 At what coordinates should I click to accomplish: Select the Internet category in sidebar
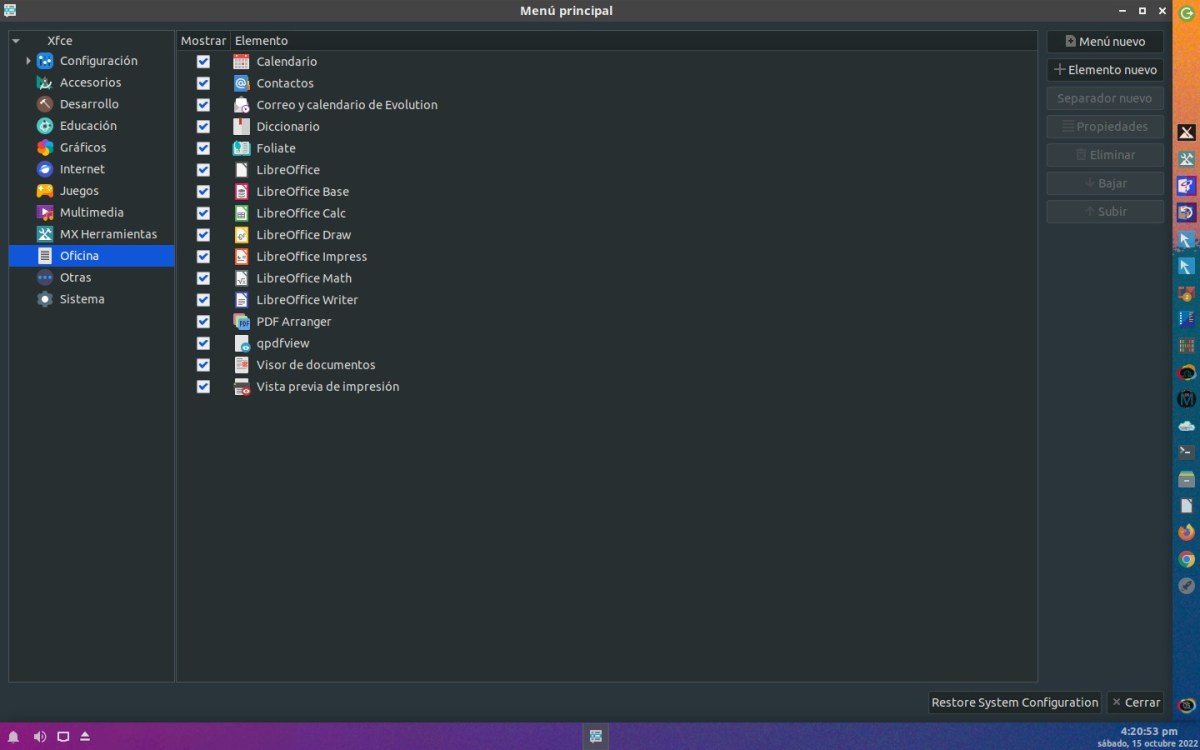coord(82,169)
